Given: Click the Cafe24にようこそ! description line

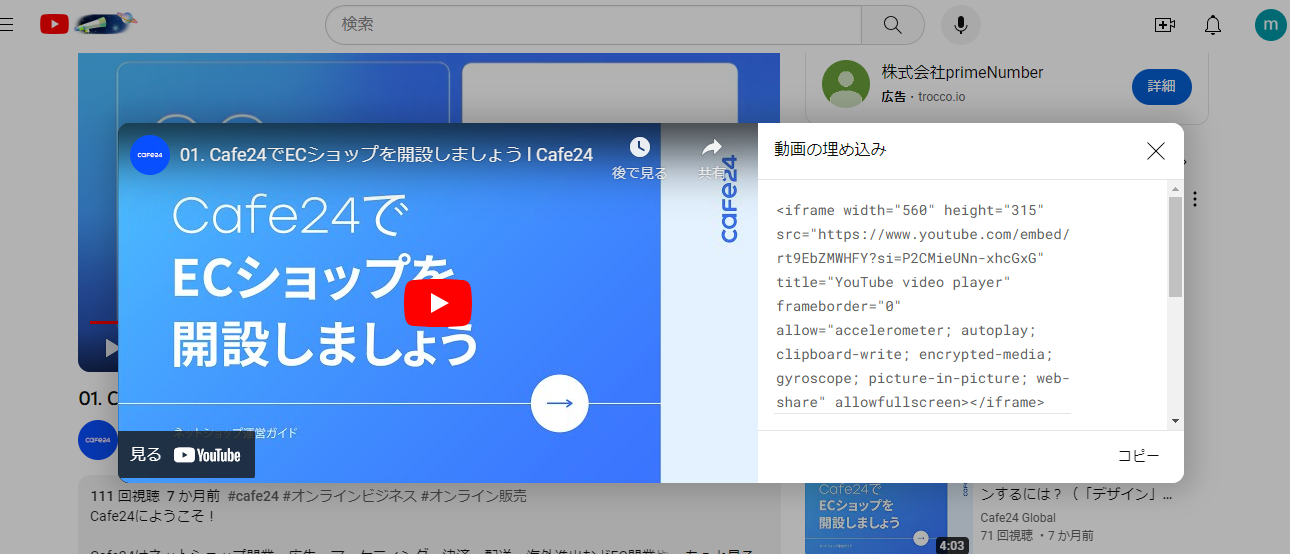Looking at the screenshot, I should [152, 516].
